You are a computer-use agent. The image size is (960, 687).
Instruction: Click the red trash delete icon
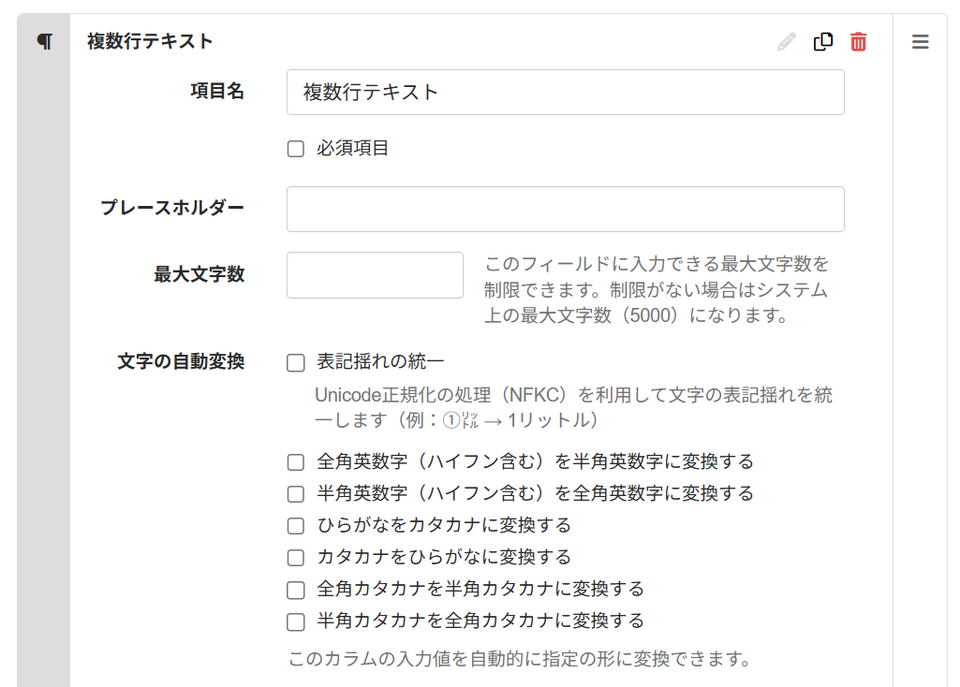point(858,42)
